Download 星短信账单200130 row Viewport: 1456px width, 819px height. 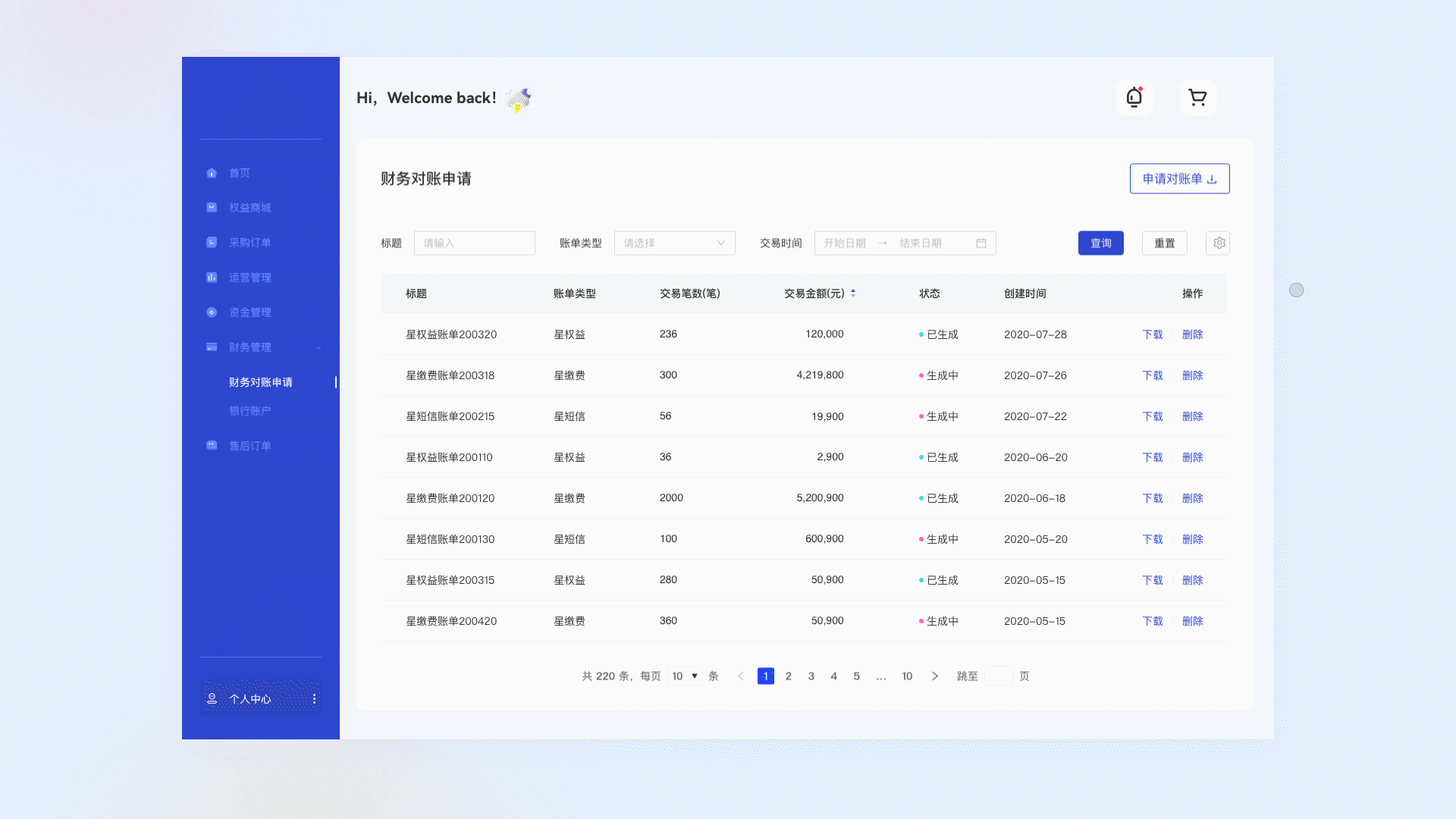click(x=1153, y=539)
